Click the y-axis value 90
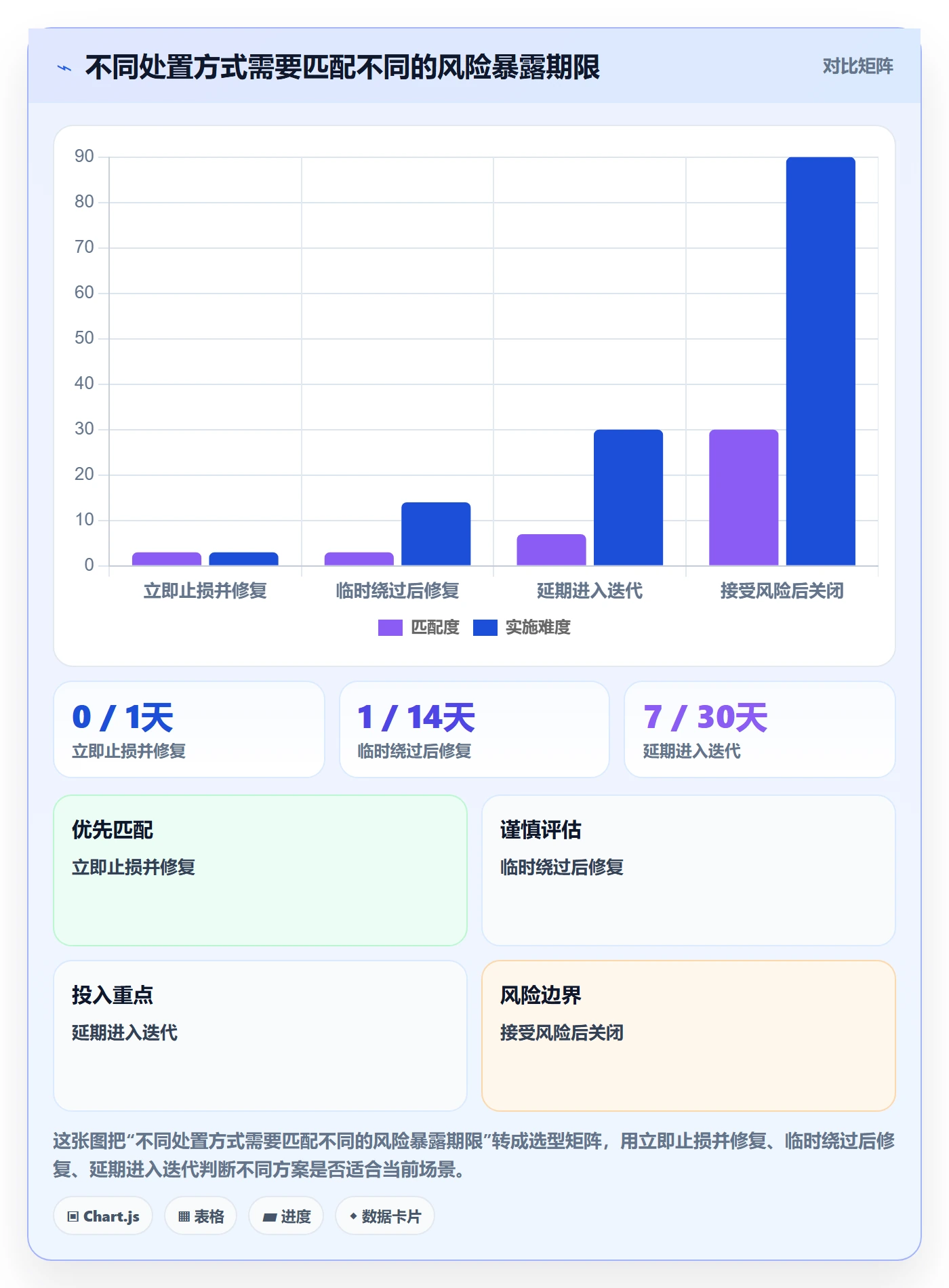 (x=84, y=157)
